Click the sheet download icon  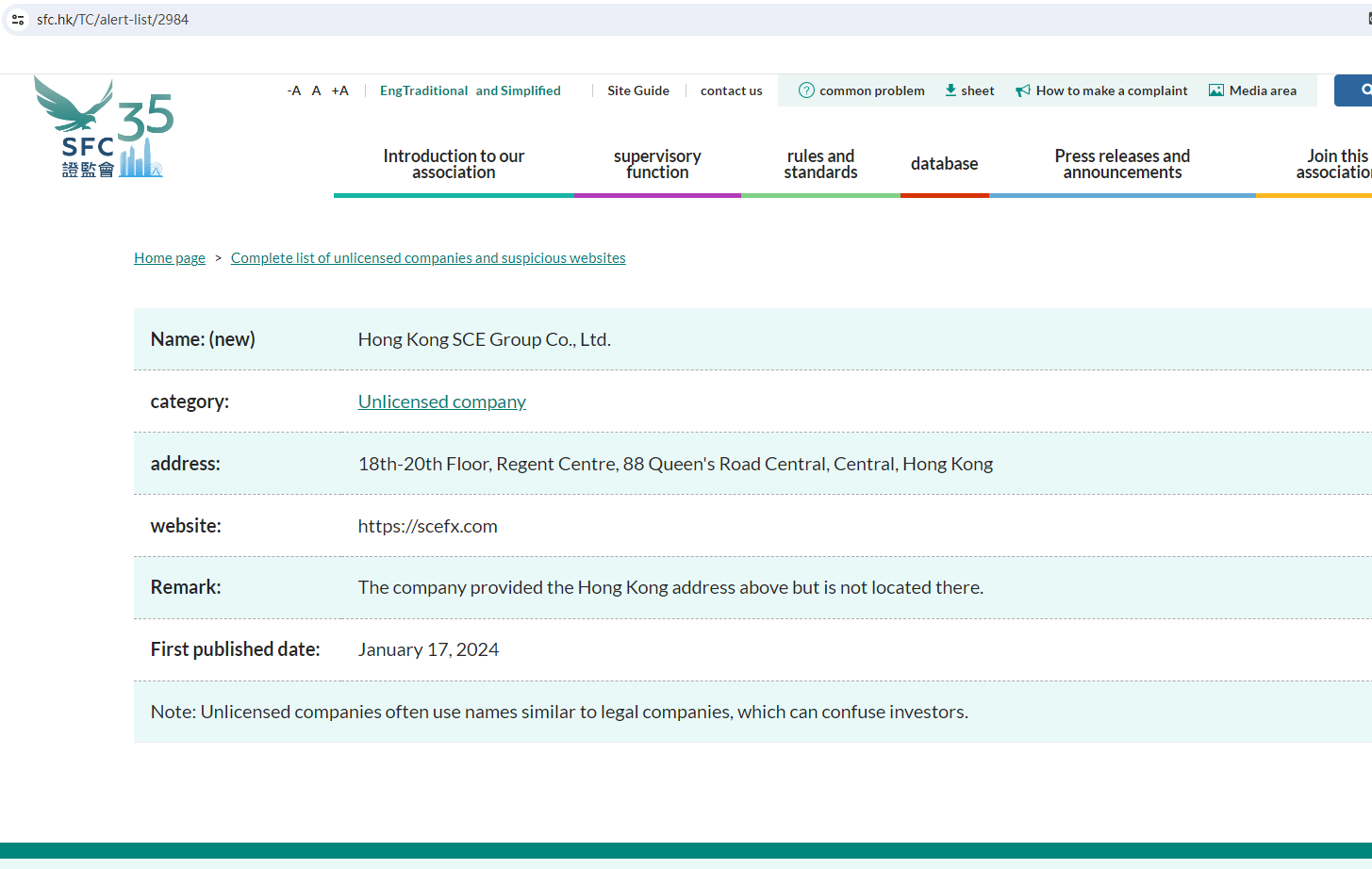(x=950, y=90)
